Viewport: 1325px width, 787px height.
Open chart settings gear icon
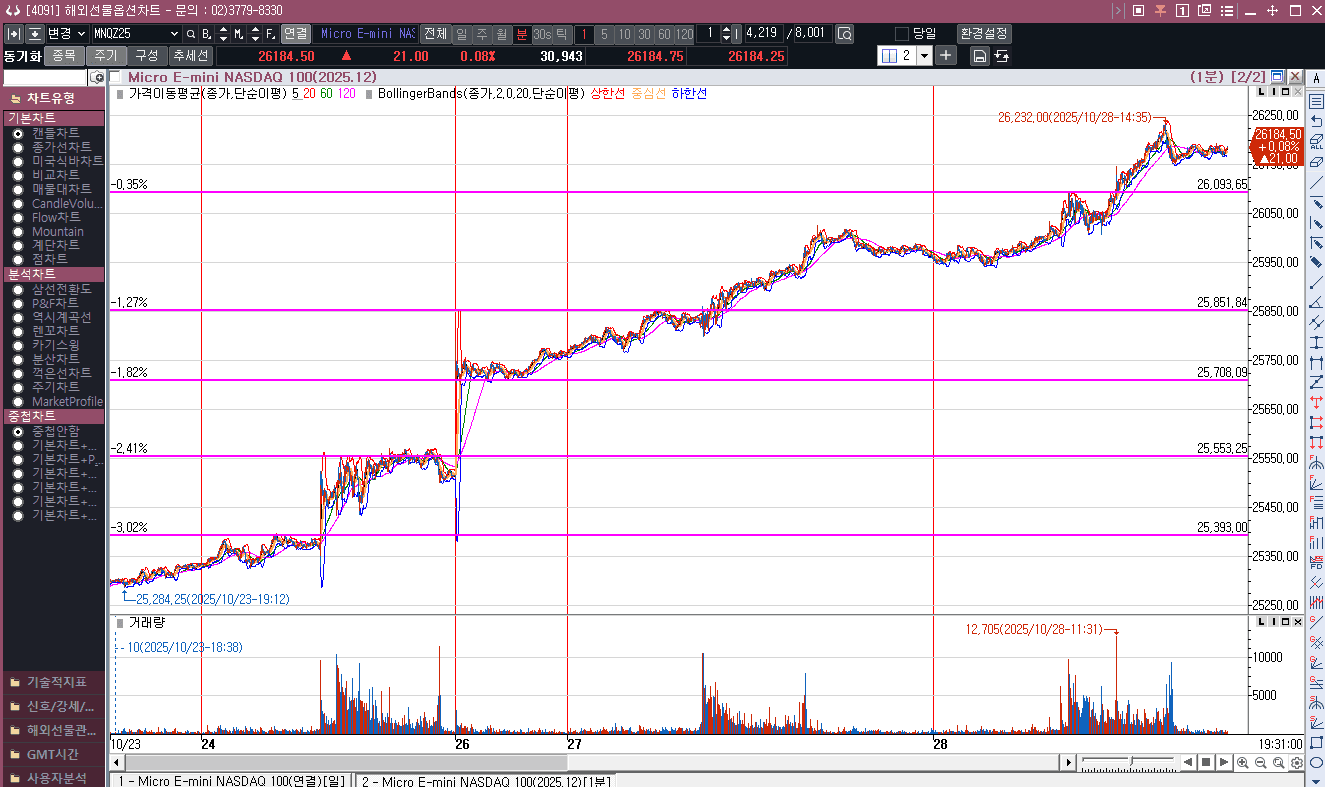pyautogui.click(x=1296, y=763)
